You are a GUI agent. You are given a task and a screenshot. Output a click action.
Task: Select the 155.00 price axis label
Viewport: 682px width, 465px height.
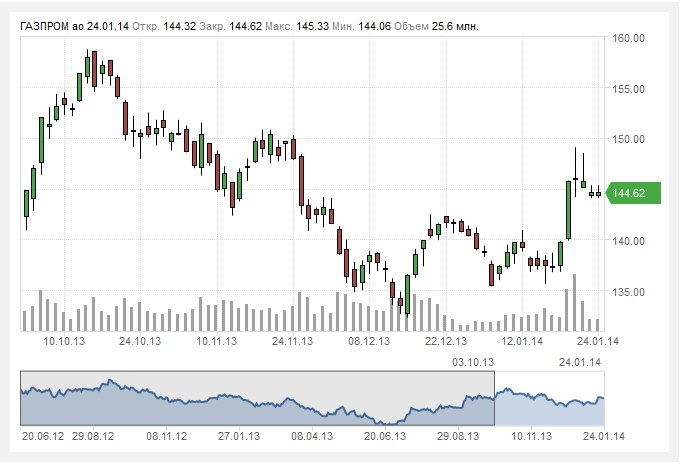[x=629, y=89]
